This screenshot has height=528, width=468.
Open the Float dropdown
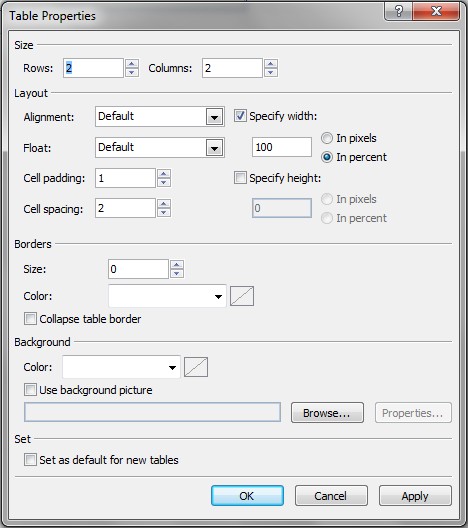click(215, 147)
